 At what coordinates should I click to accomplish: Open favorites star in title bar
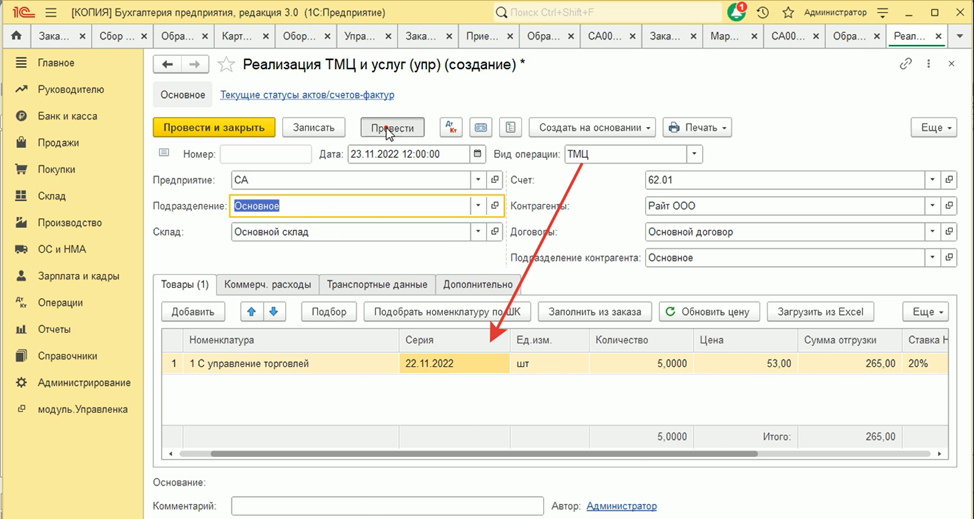coord(788,12)
